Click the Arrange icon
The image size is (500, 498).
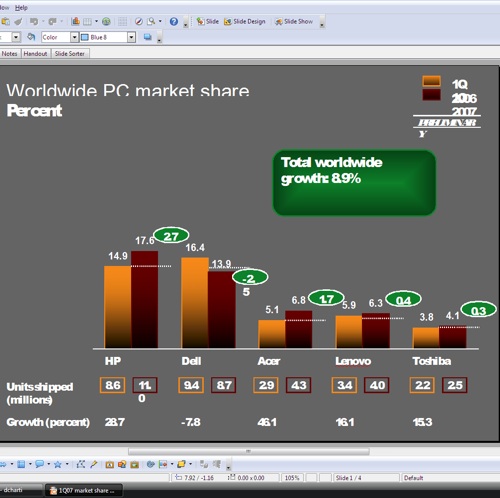[x=182, y=464]
